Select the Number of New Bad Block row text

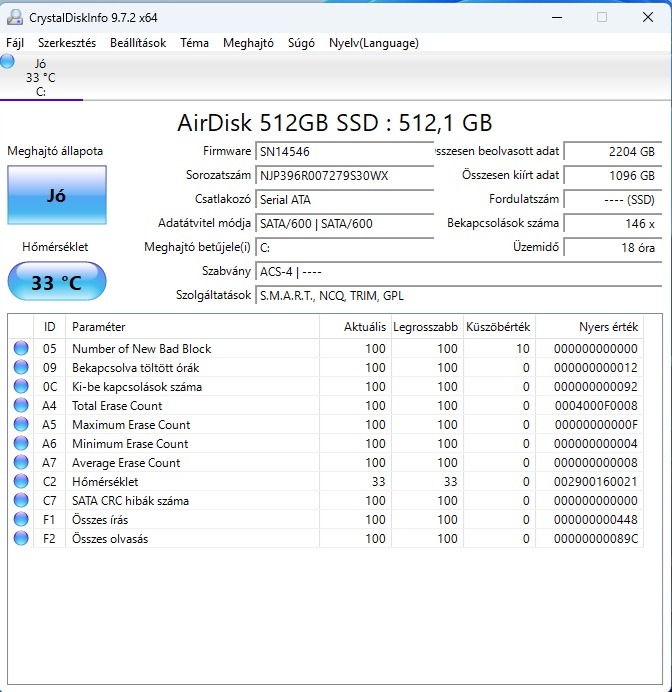[142, 349]
